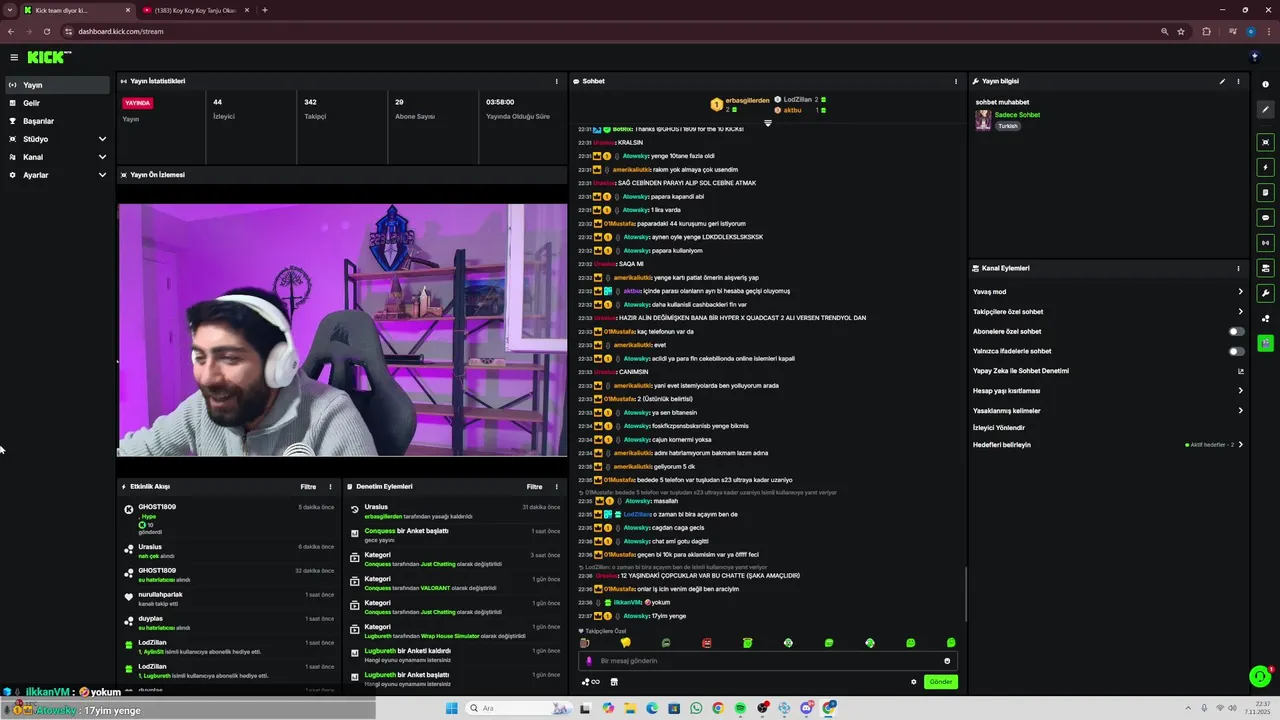Collapse the gift leaderboard arrow in chat
The image size is (1280, 720).
coord(768,123)
